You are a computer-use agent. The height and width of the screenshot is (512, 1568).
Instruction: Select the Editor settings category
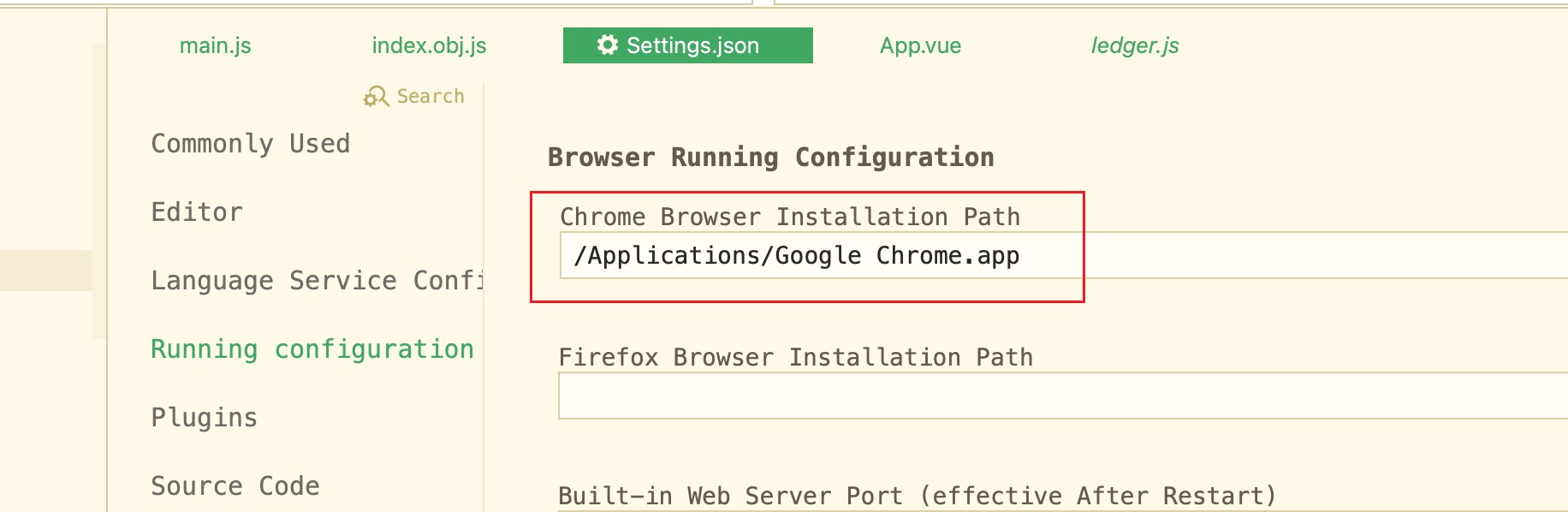click(x=197, y=211)
